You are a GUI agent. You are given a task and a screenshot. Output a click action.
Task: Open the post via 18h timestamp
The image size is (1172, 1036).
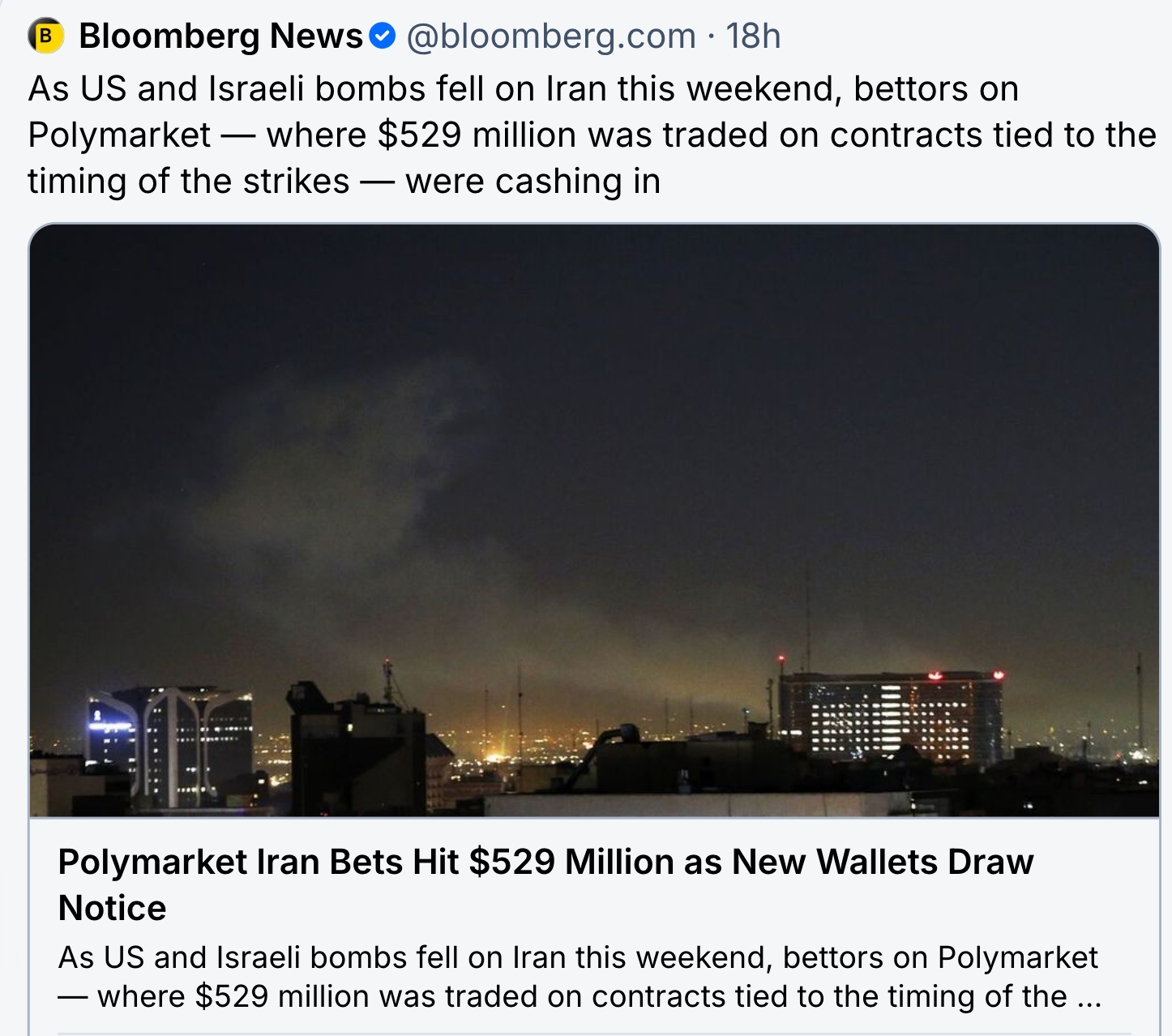click(753, 36)
